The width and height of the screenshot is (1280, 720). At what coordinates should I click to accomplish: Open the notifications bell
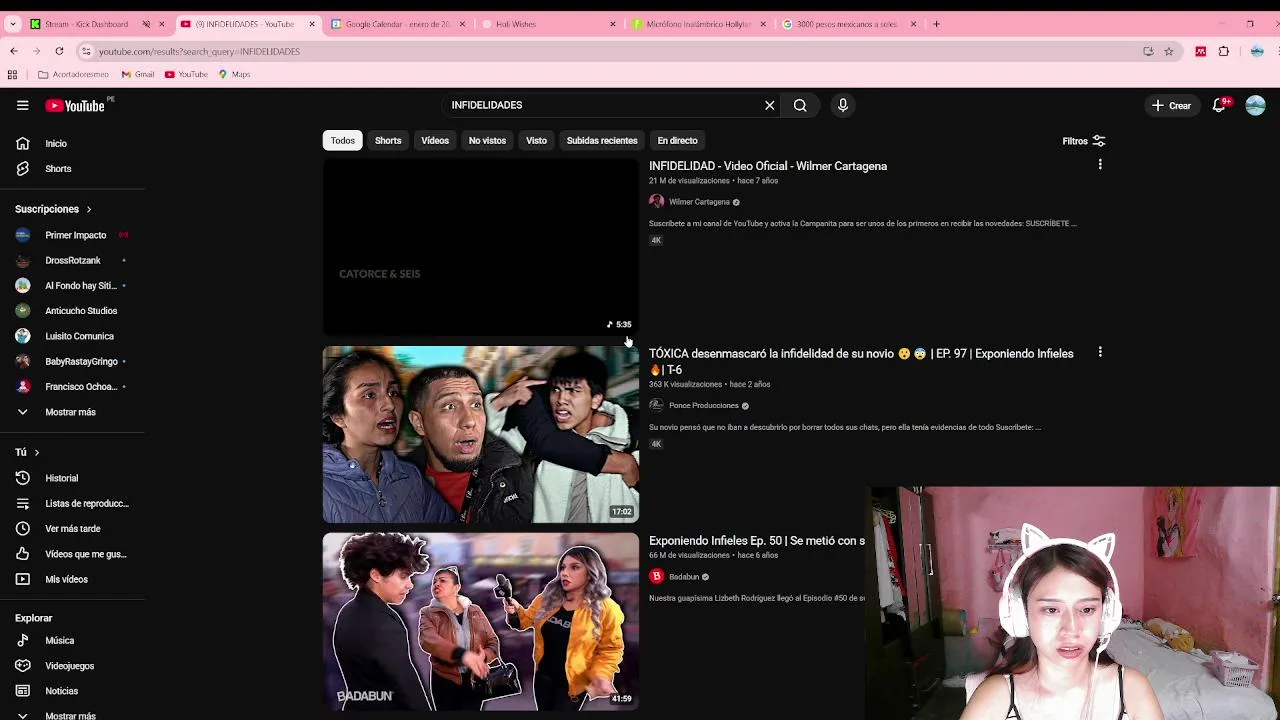pos(1220,105)
